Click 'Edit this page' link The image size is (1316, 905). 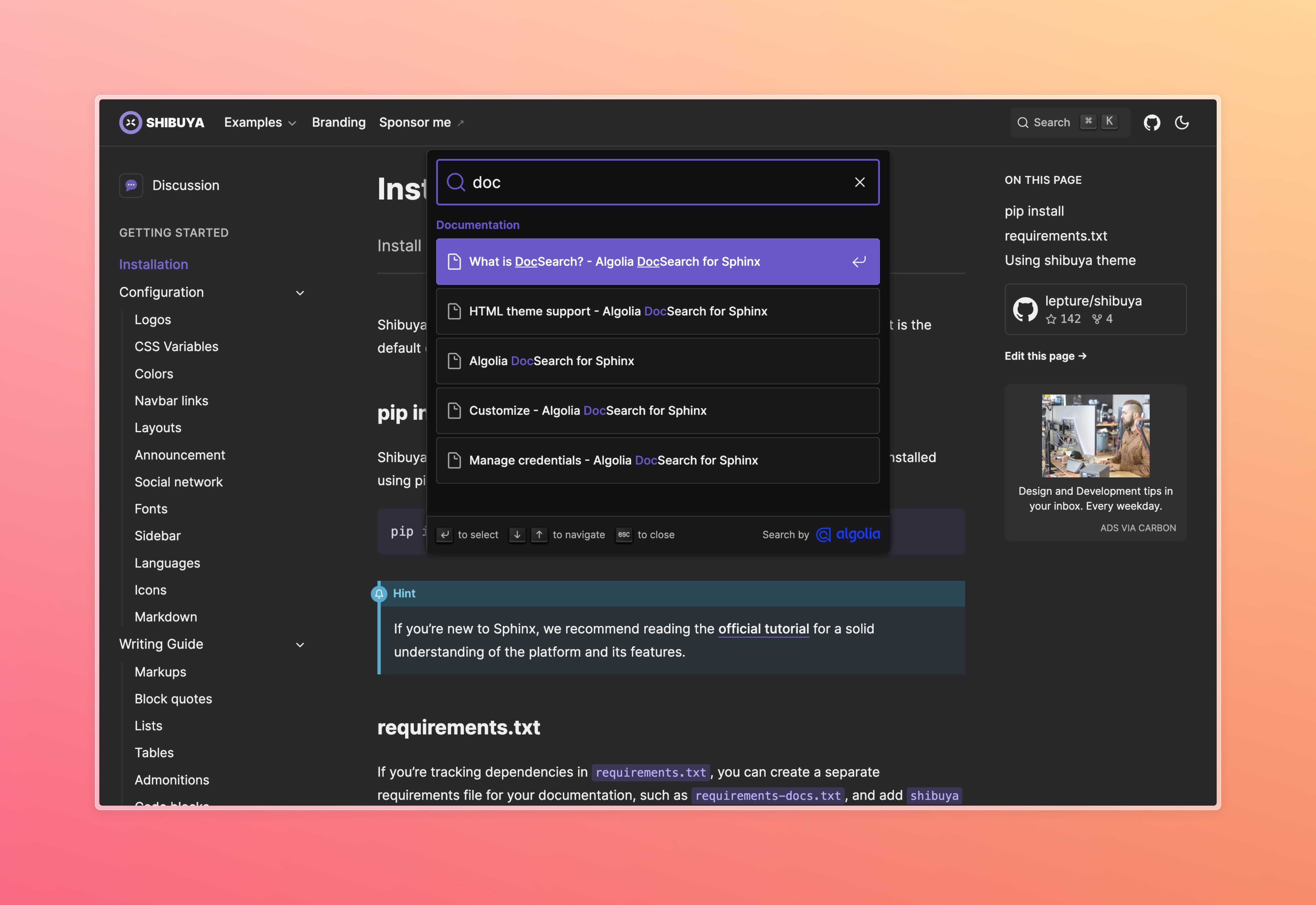coord(1045,356)
